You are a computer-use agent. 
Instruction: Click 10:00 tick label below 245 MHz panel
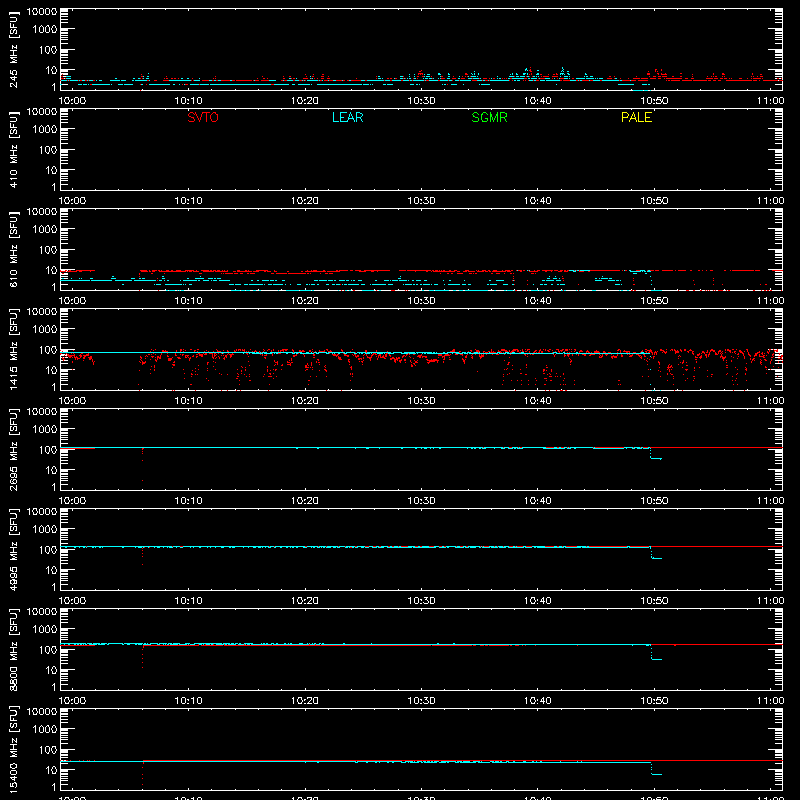[x=72, y=101]
